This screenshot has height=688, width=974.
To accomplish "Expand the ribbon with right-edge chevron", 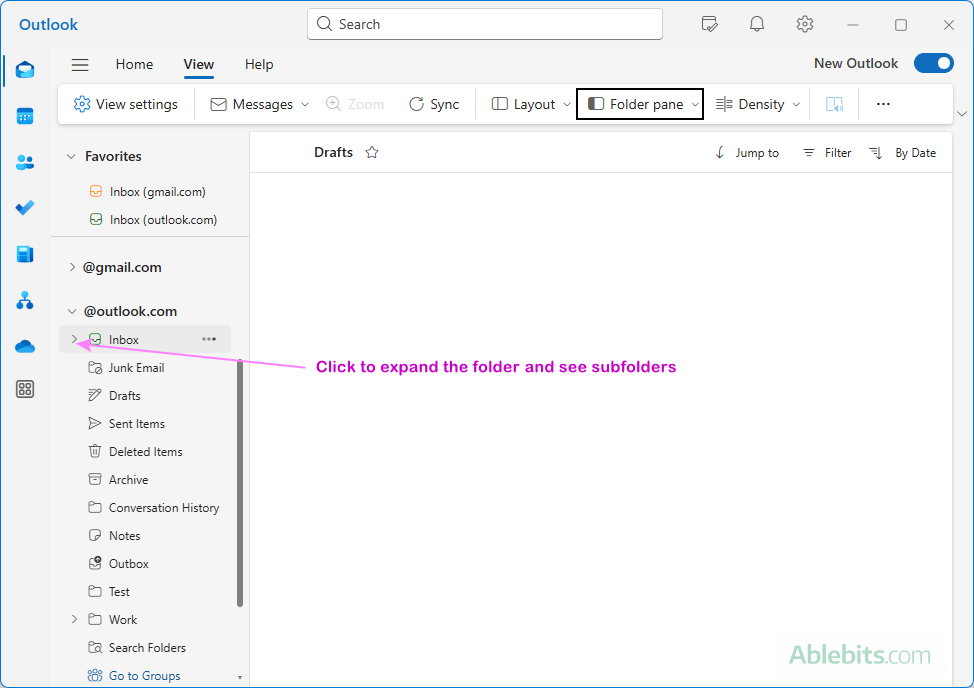I will (962, 114).
